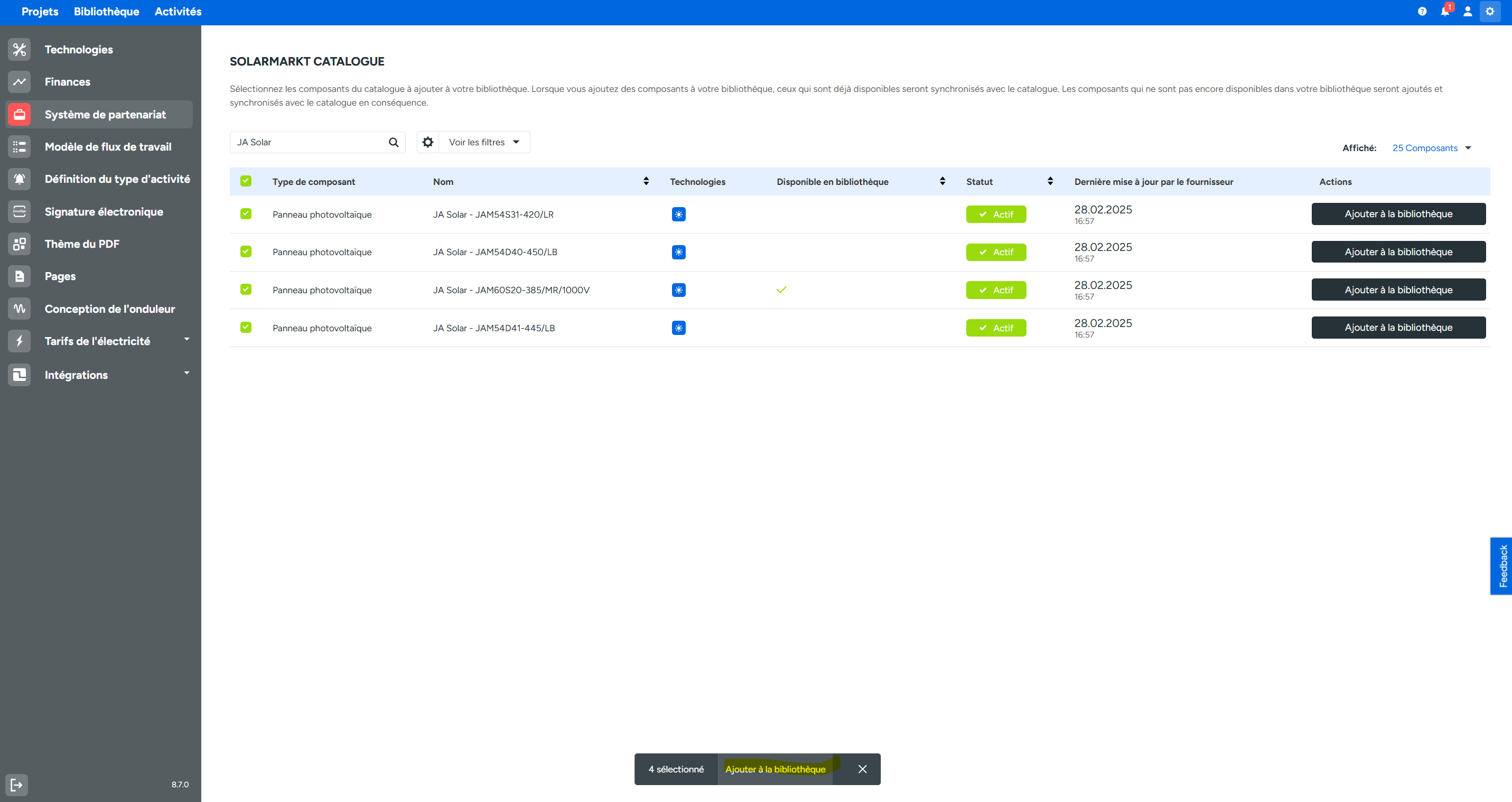Open the notifications bell icon
The image size is (1512, 802).
pos(1444,11)
